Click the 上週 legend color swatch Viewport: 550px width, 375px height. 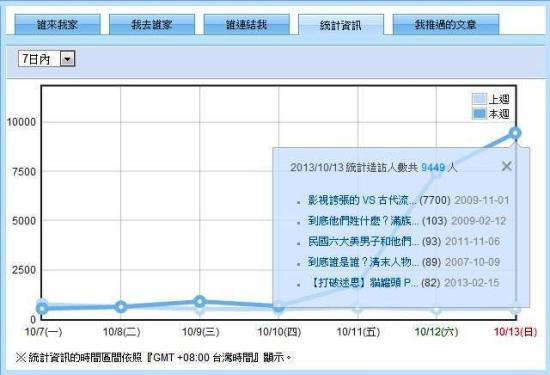tap(479, 99)
